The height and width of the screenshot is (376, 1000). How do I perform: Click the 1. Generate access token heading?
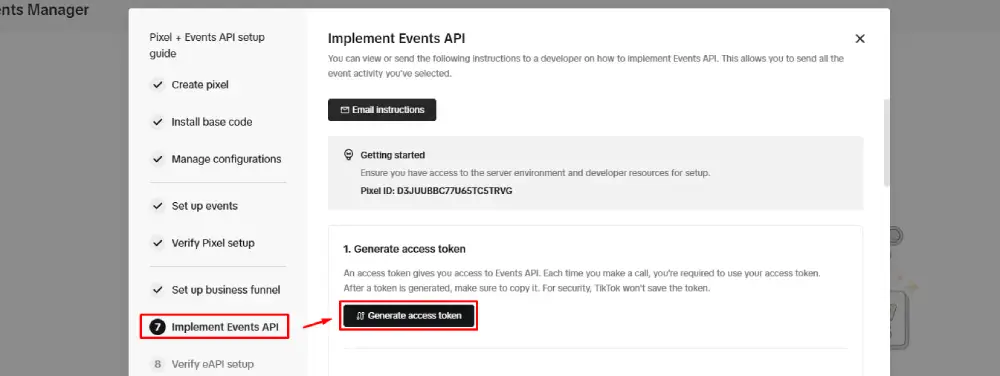click(405, 249)
